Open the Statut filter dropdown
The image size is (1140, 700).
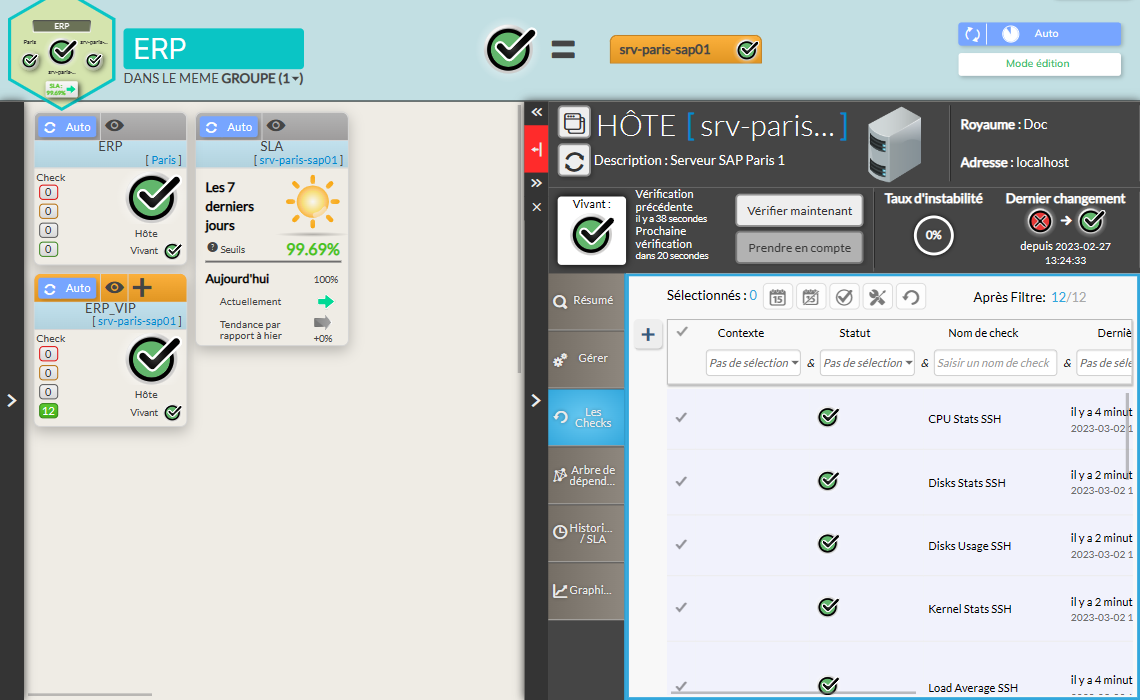click(867, 363)
